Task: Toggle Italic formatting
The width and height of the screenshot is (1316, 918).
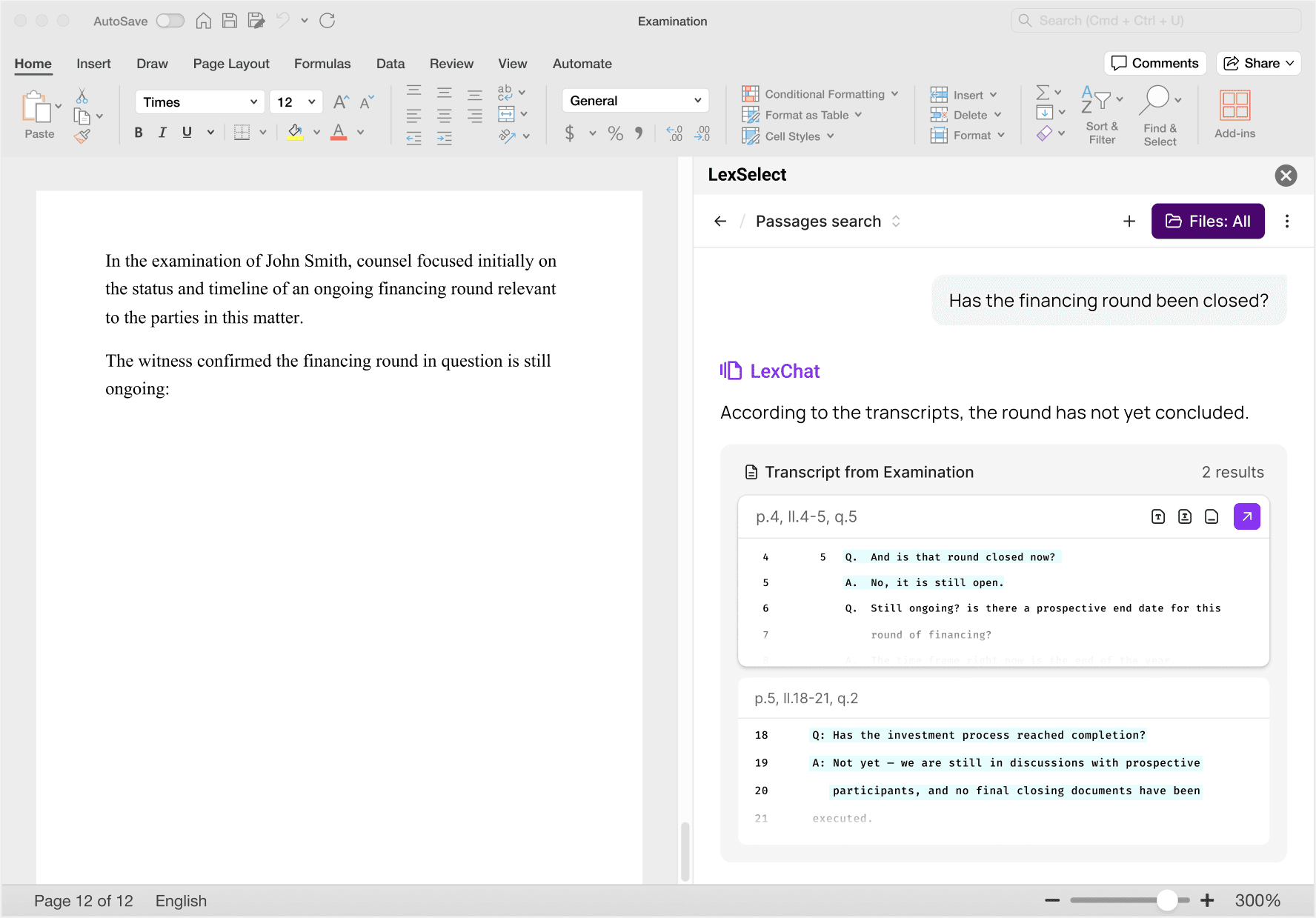Action: click(162, 133)
